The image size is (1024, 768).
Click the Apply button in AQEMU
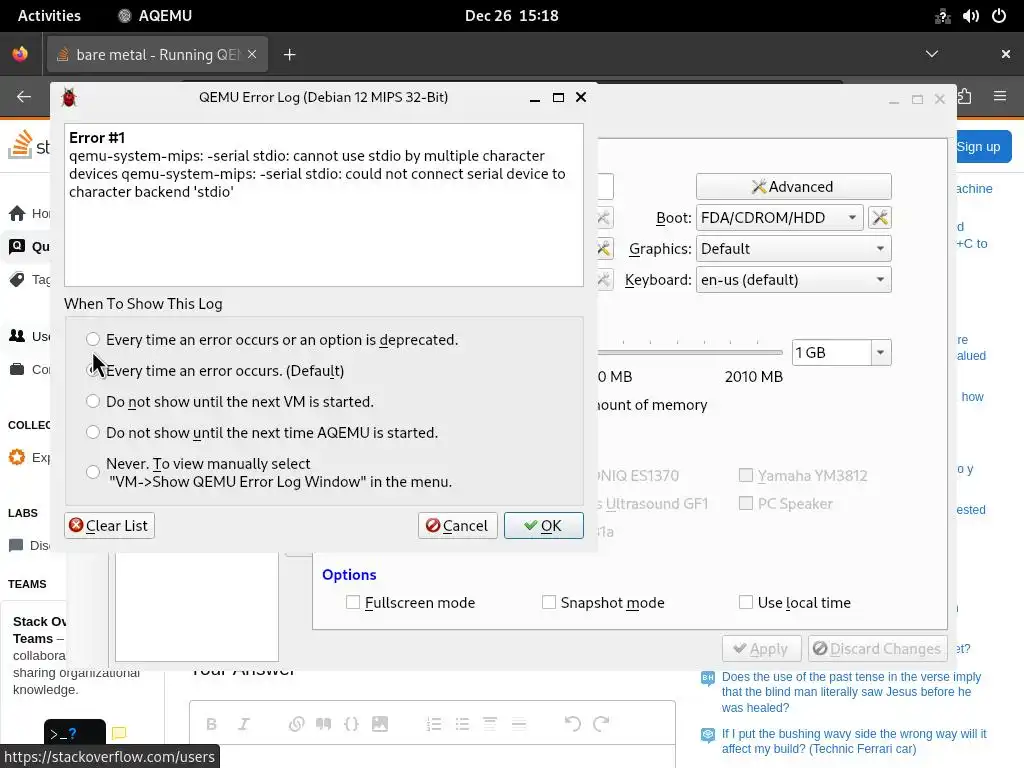coord(761,648)
